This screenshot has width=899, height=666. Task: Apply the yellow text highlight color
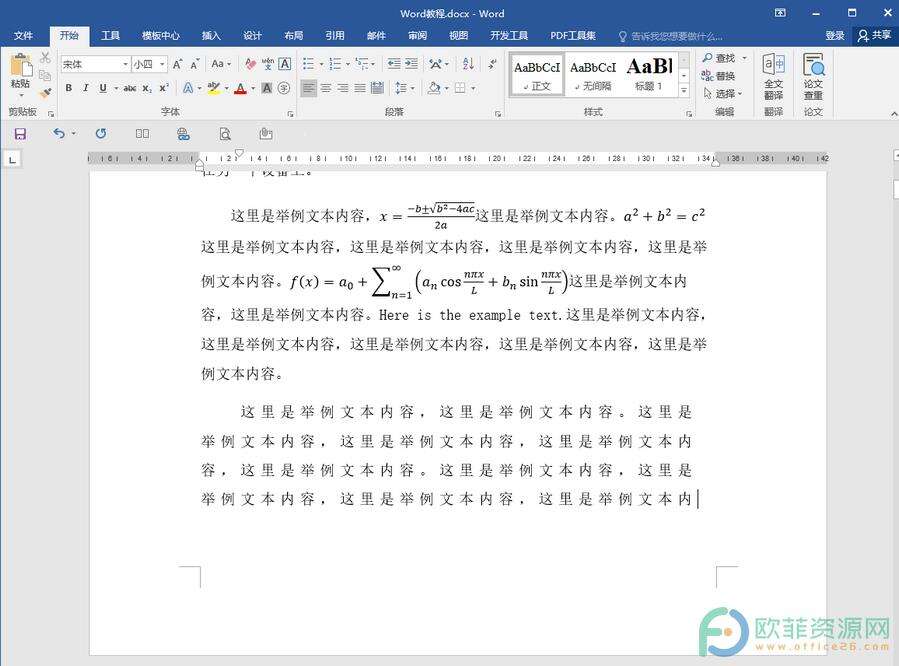point(213,88)
